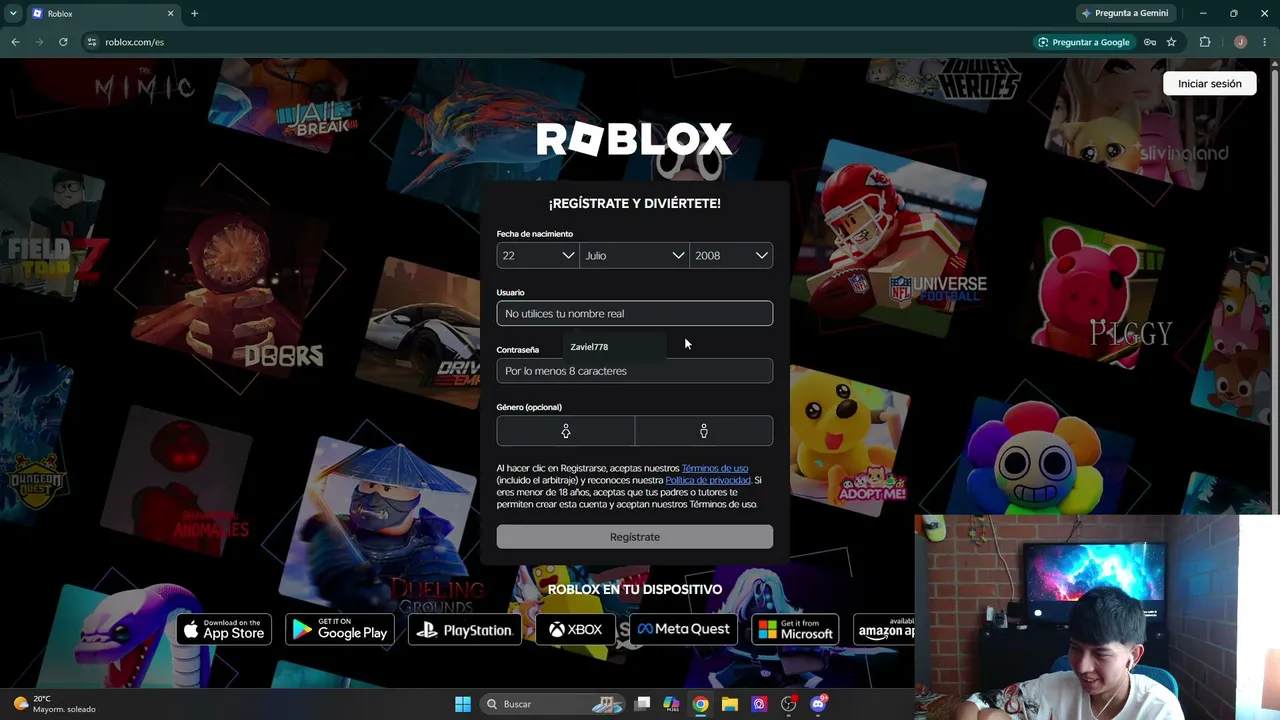Open the weather widget showing 20°C
Viewport: 1280px width, 720px height.
(56, 704)
